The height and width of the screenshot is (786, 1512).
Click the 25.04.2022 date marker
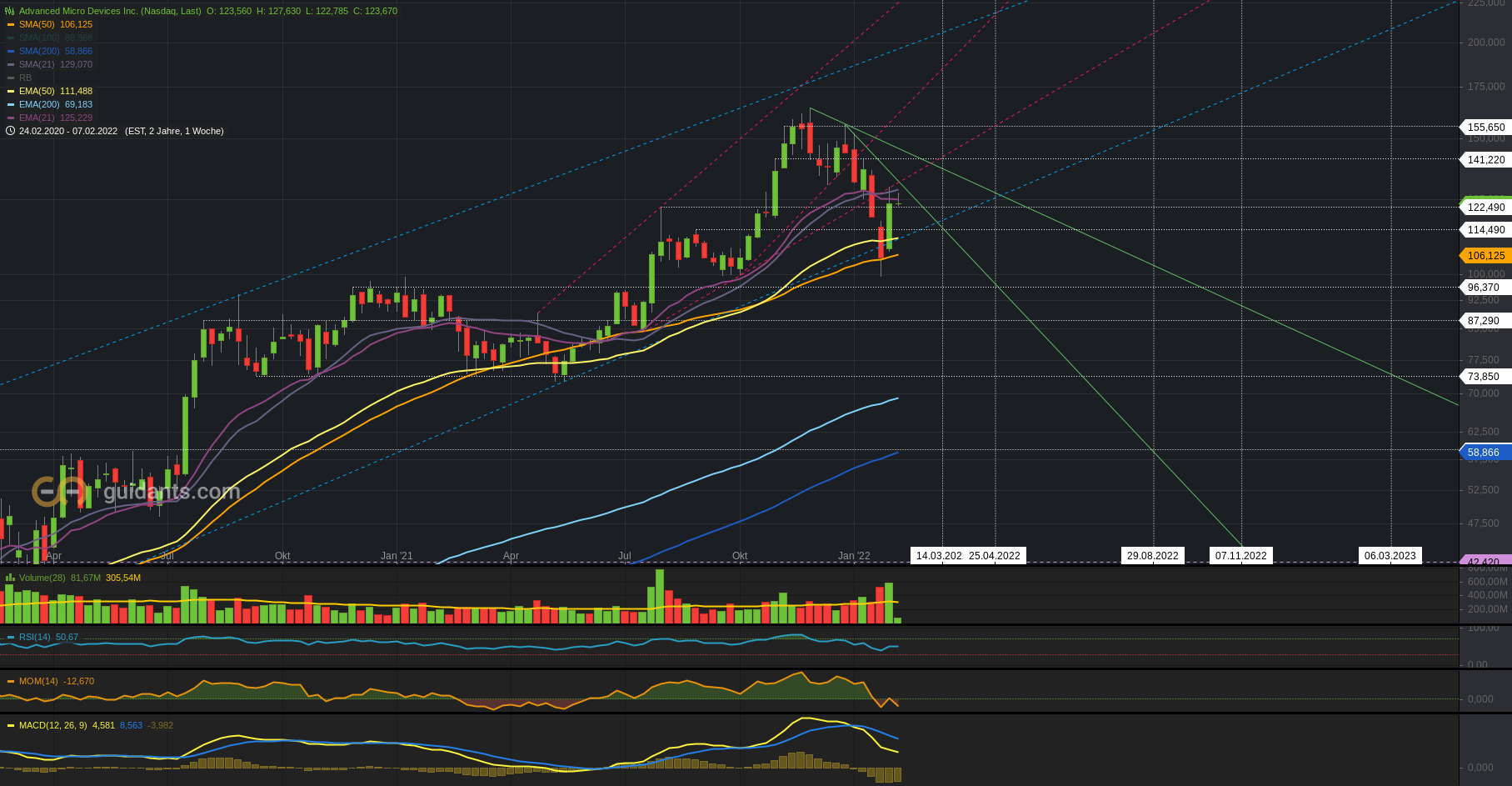pos(995,556)
